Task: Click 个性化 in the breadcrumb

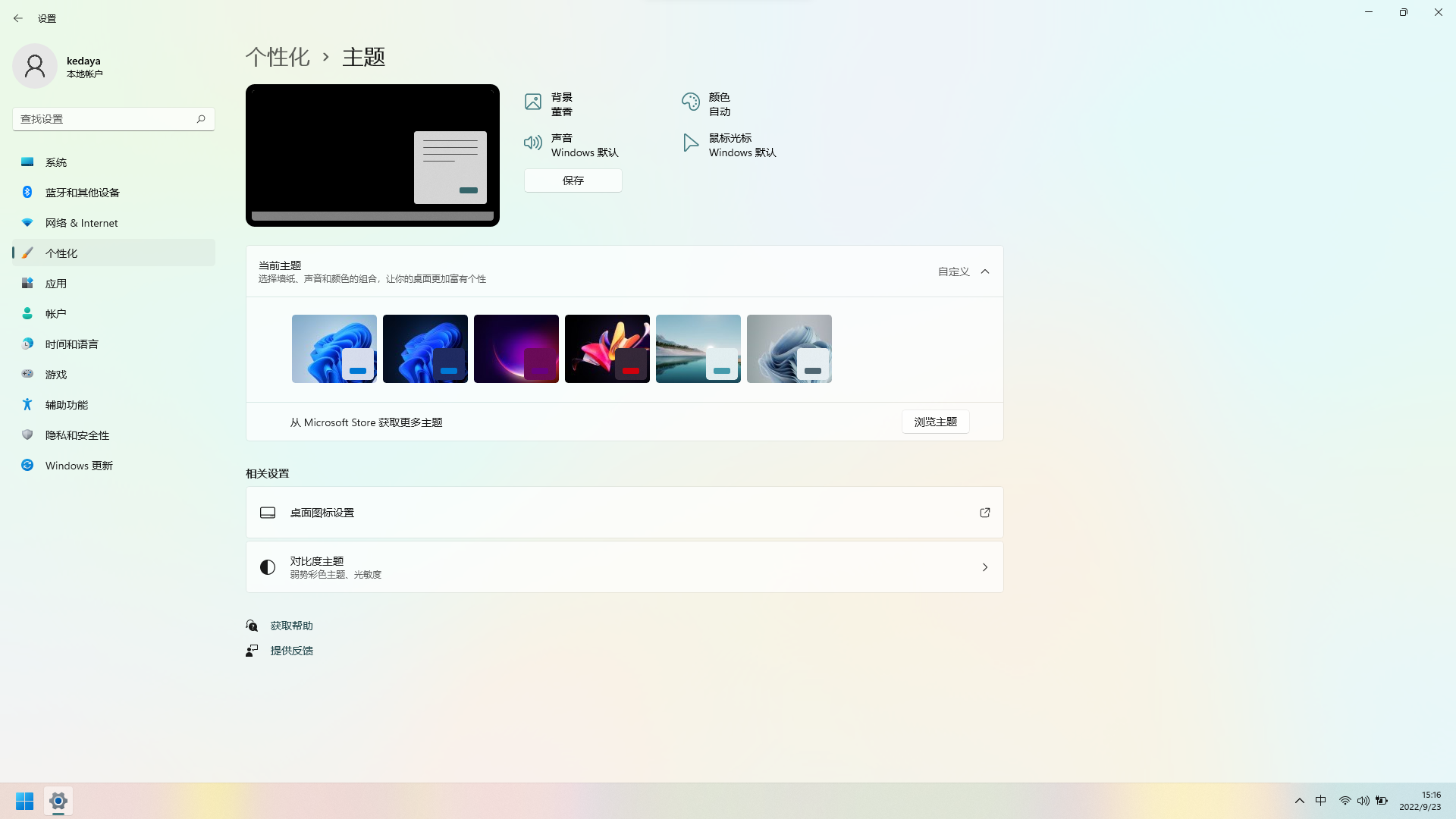Action: coord(278,57)
